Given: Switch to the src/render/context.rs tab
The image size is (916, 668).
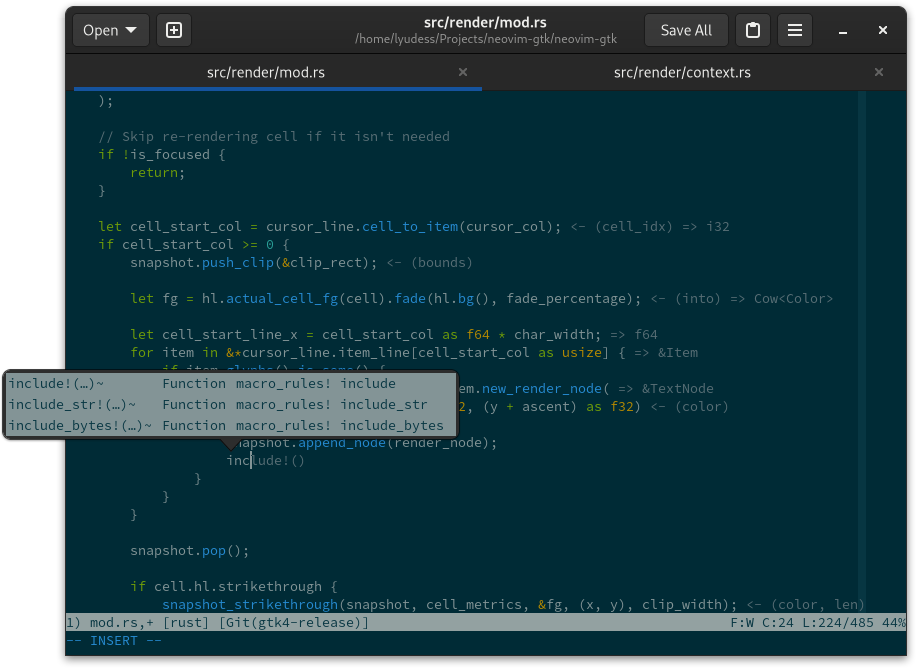Looking at the screenshot, I should [x=682, y=72].
